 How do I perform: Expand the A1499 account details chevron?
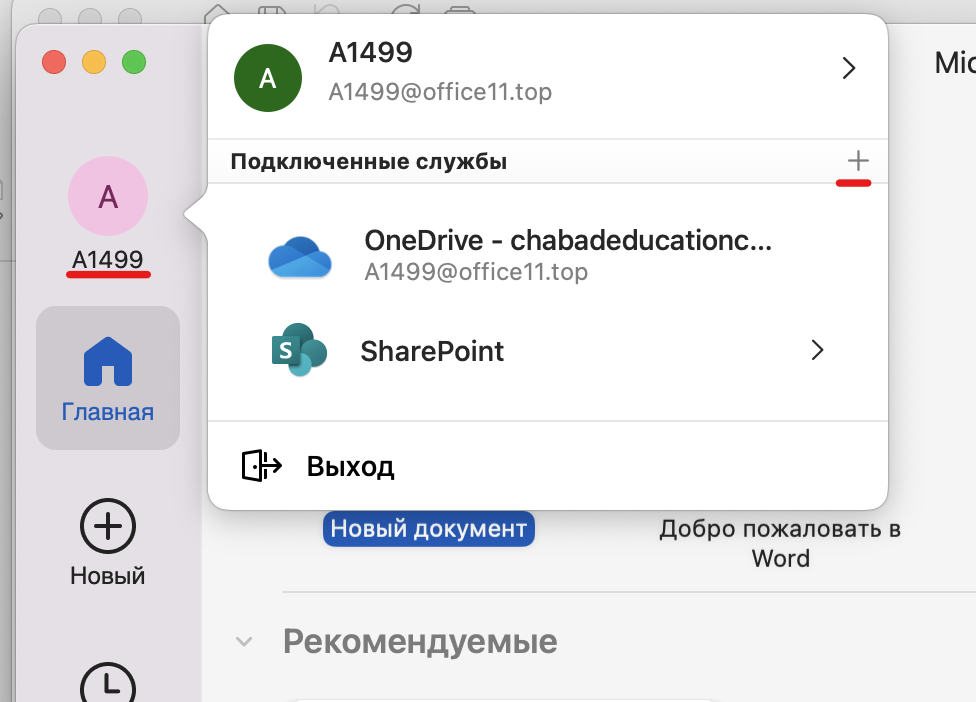click(x=849, y=68)
